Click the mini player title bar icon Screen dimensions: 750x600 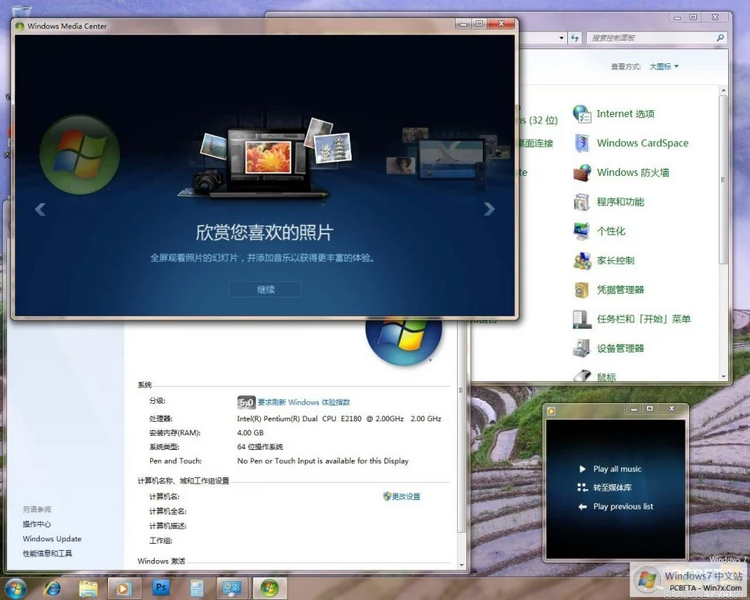(551, 411)
